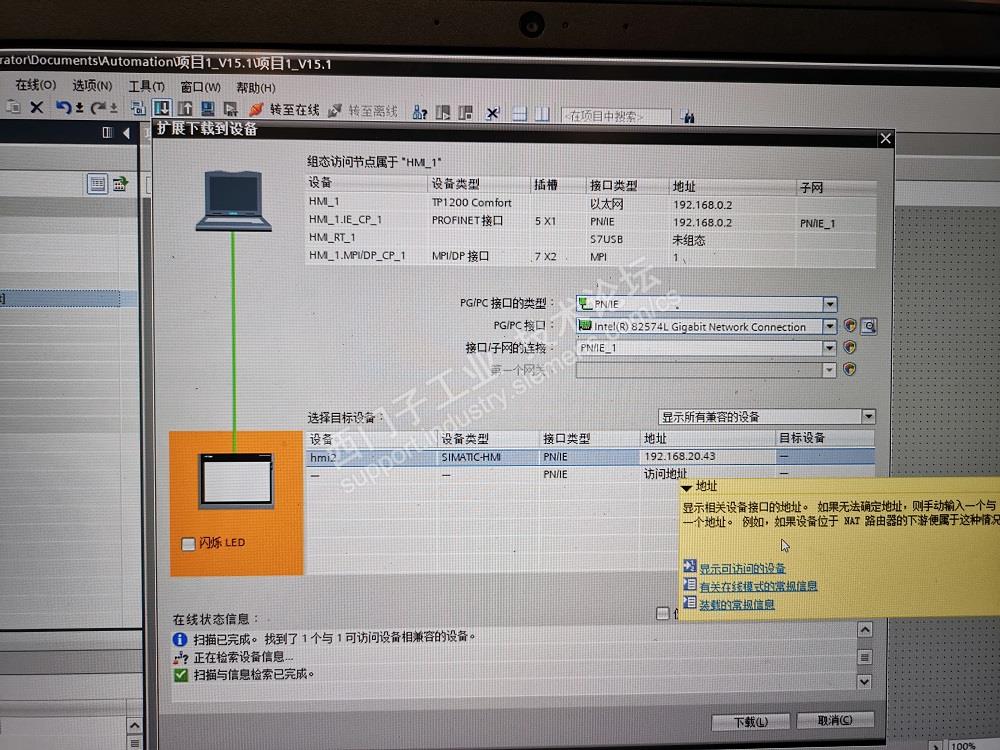Open the interface/subnet connection dropdown
Screen dimensions: 1000x750
pos(828,348)
